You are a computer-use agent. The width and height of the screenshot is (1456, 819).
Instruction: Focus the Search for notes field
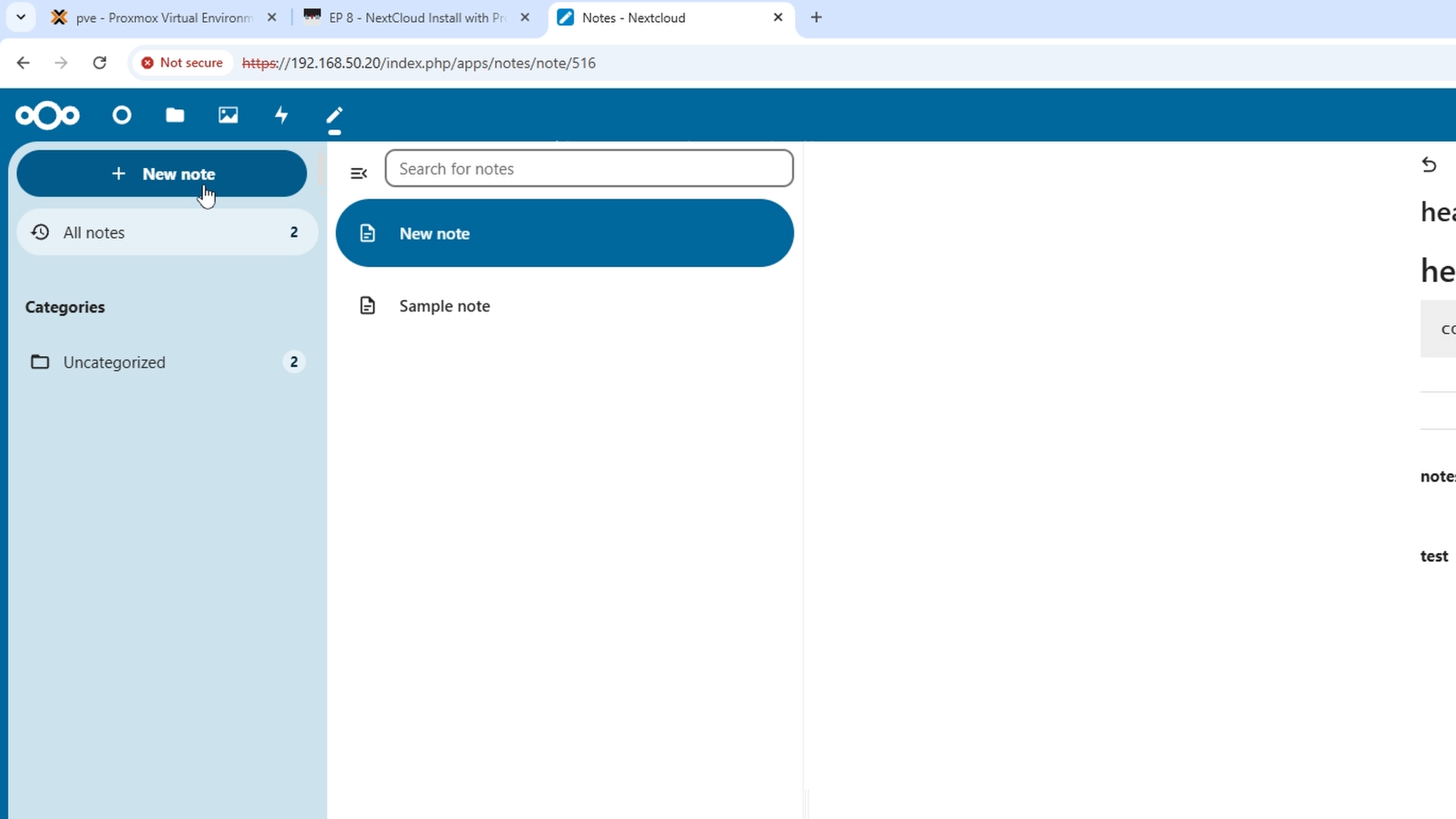click(589, 168)
